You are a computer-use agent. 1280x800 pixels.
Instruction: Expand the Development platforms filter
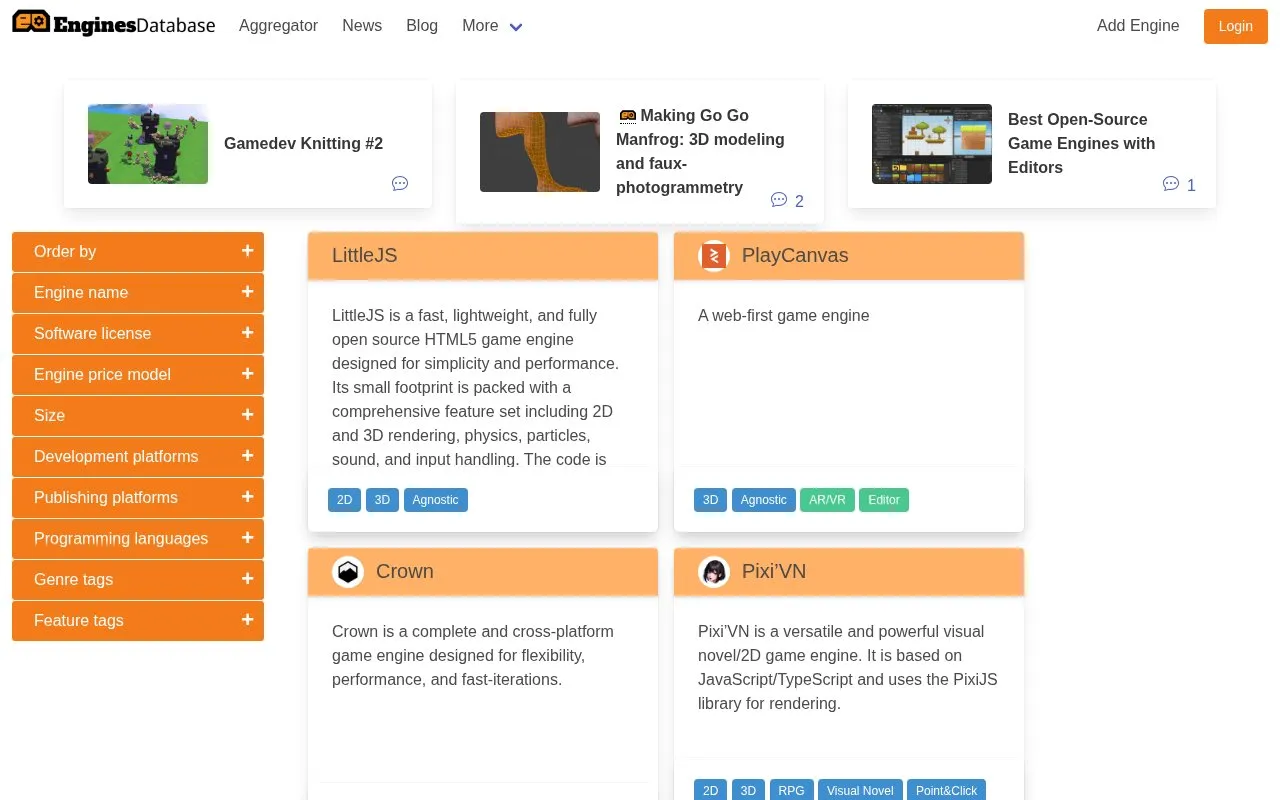pyautogui.click(x=138, y=457)
